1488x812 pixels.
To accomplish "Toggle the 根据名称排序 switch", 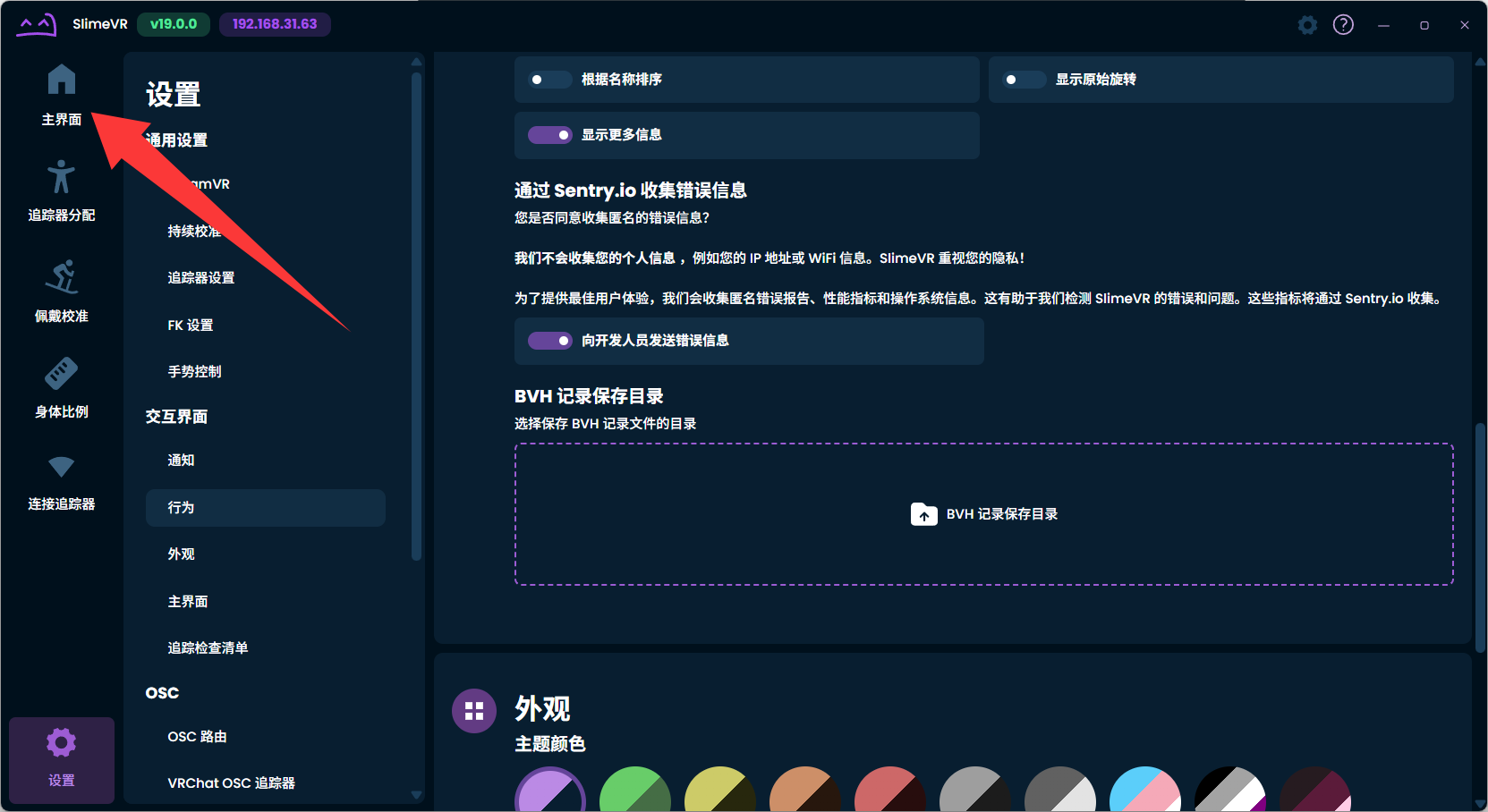I will pos(549,80).
